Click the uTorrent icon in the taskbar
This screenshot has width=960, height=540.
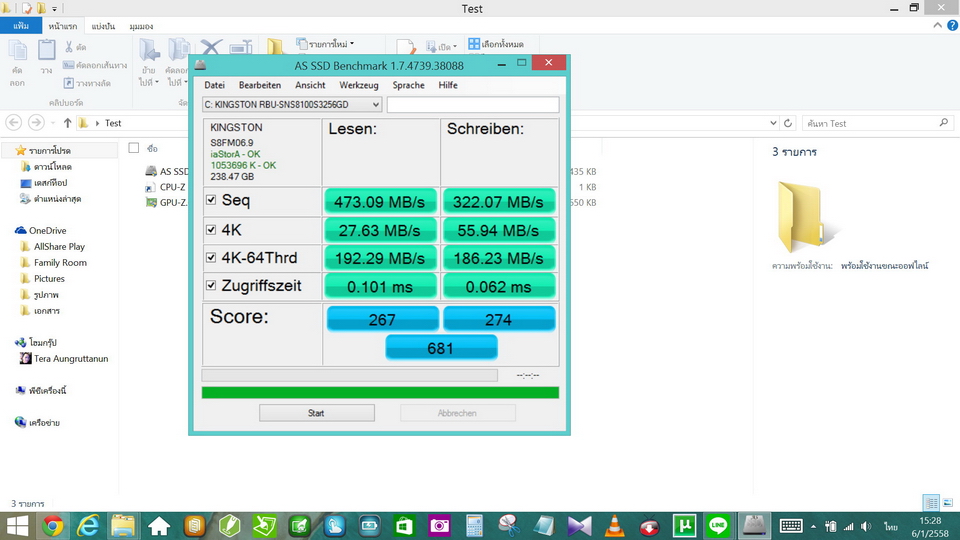coord(684,526)
